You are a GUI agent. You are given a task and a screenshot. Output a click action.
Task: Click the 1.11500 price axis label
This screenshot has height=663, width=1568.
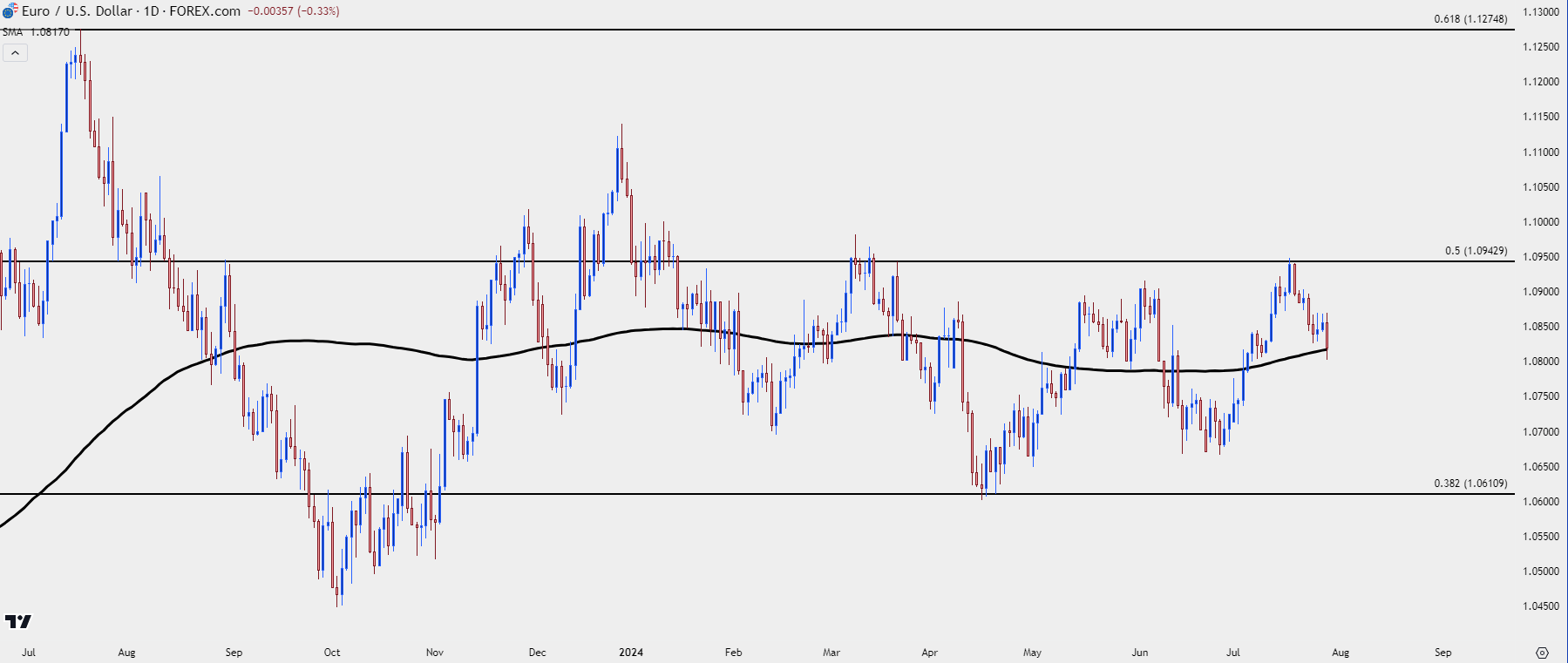coord(1540,117)
